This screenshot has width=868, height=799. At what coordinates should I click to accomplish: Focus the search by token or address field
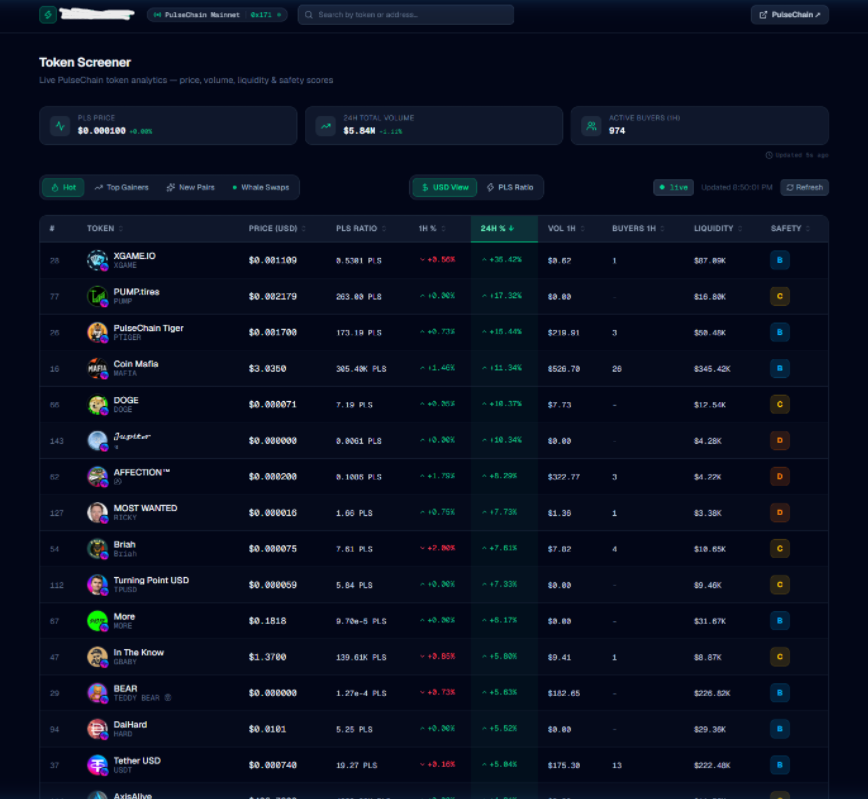[406, 15]
